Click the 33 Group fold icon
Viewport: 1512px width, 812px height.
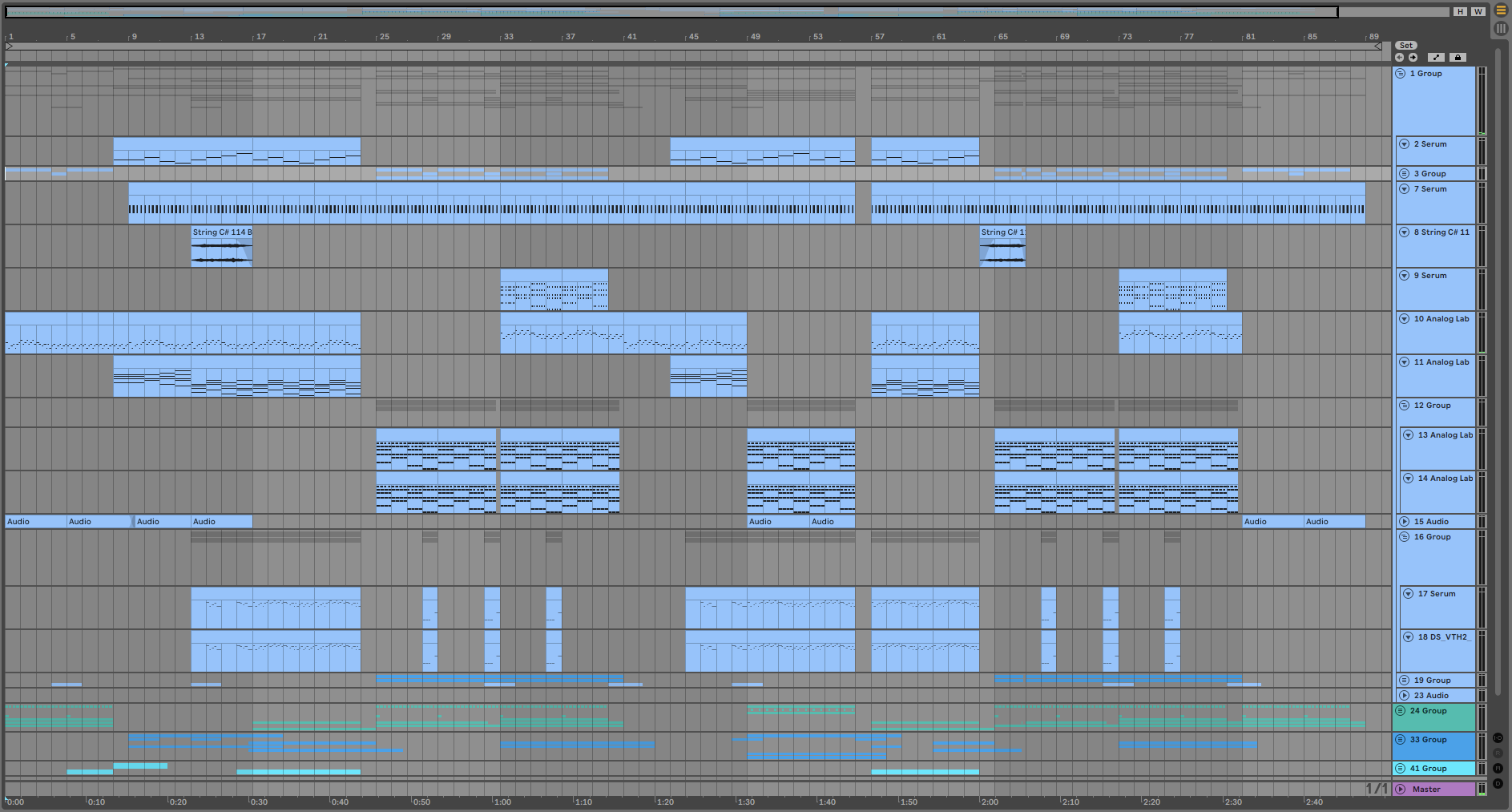point(1401,740)
